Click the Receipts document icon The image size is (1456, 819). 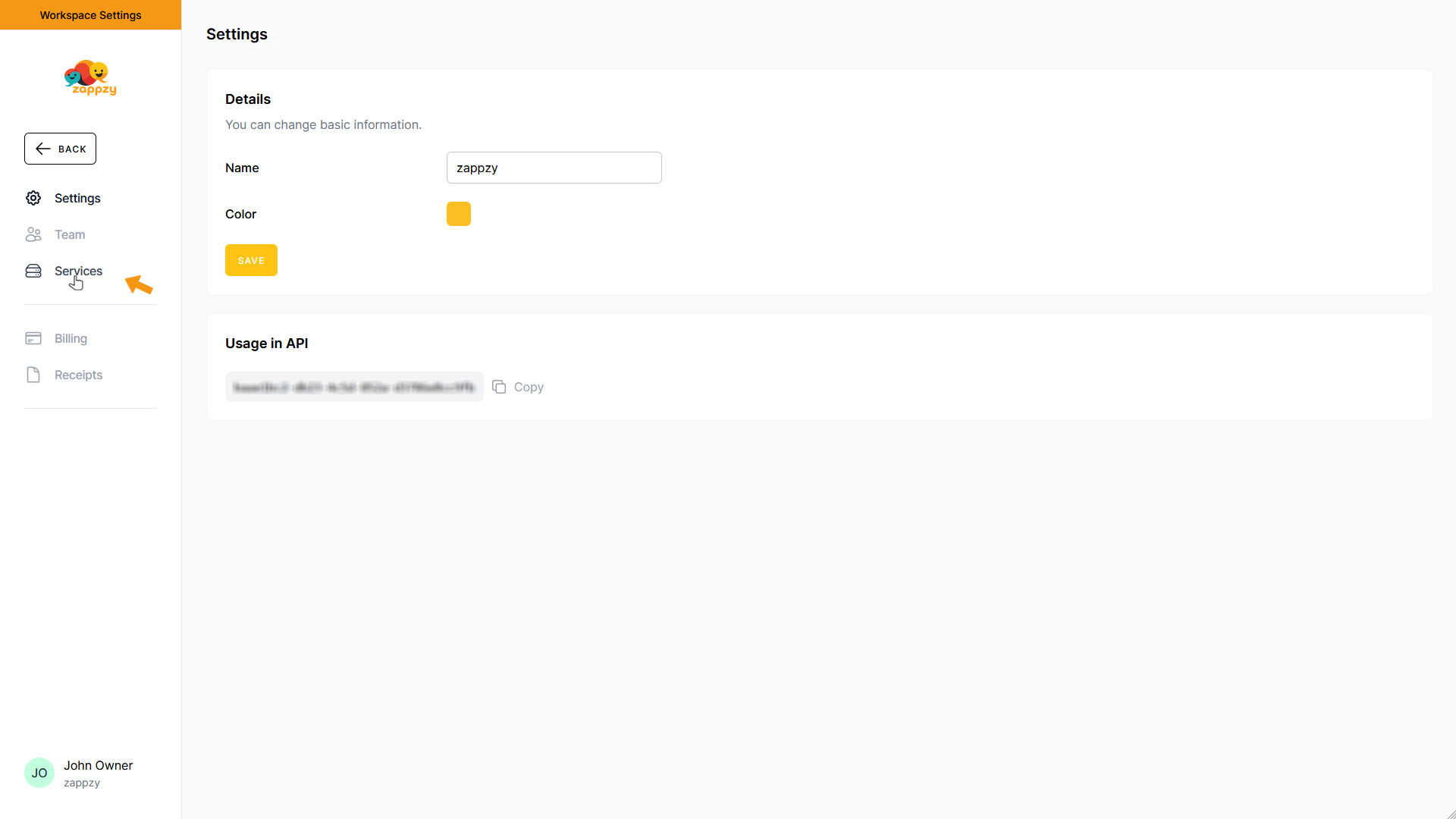click(x=33, y=375)
